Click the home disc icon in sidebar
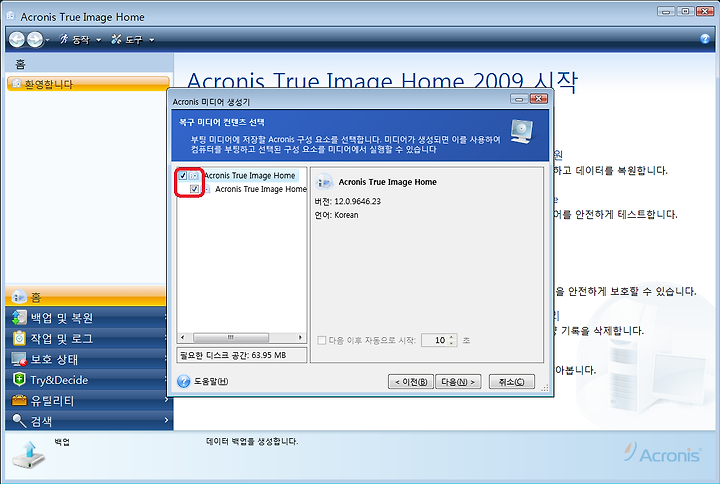Screen dimensions: 720x484 click(x=19, y=297)
